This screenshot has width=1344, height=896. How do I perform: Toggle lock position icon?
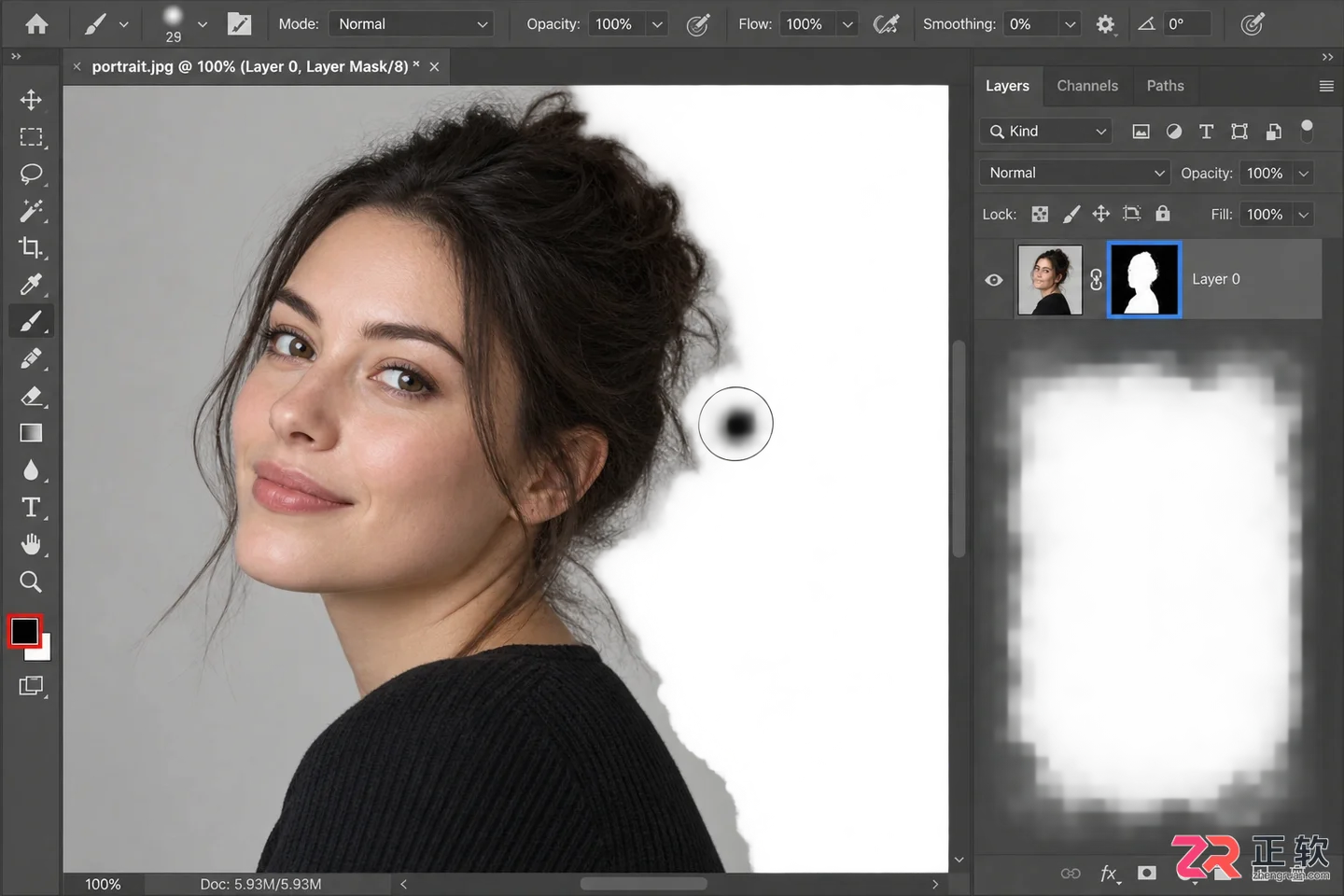(x=1101, y=214)
